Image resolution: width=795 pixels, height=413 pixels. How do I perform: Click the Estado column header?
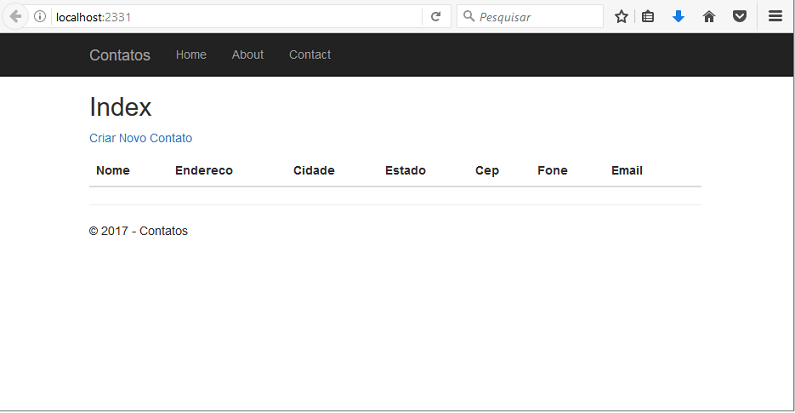405,170
